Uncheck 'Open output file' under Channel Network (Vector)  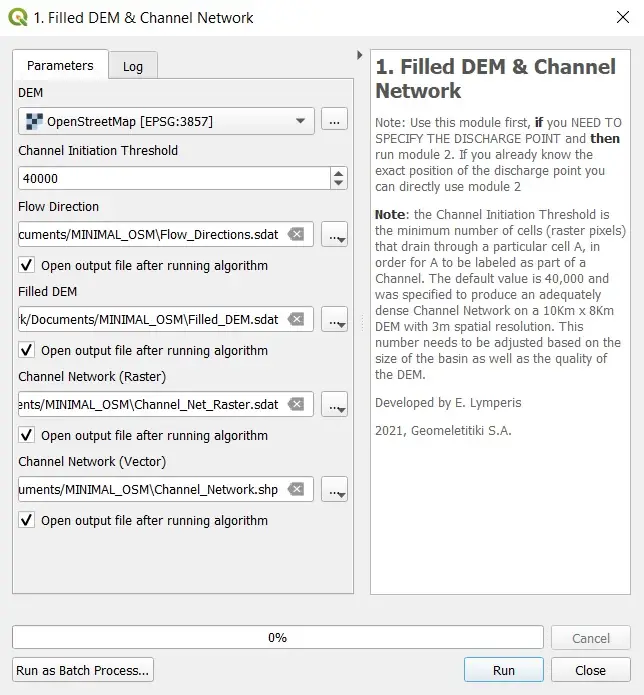click(x=27, y=520)
